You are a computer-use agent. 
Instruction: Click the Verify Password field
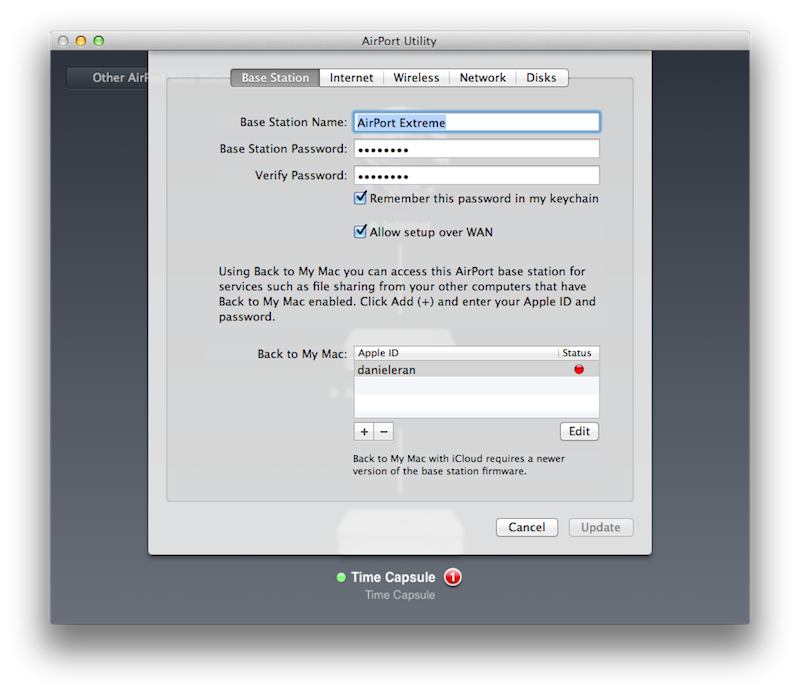click(x=477, y=176)
